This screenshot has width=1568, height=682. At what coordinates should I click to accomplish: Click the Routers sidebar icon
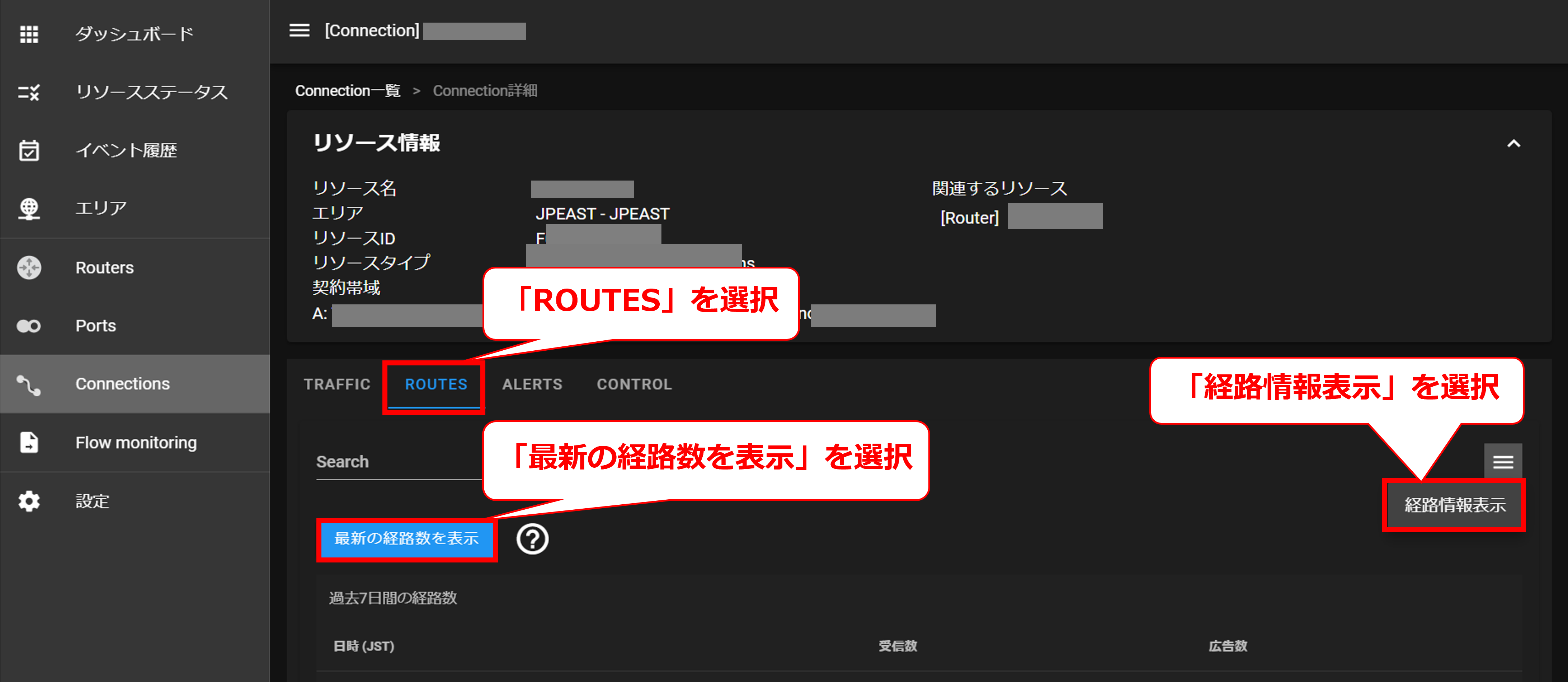29,267
